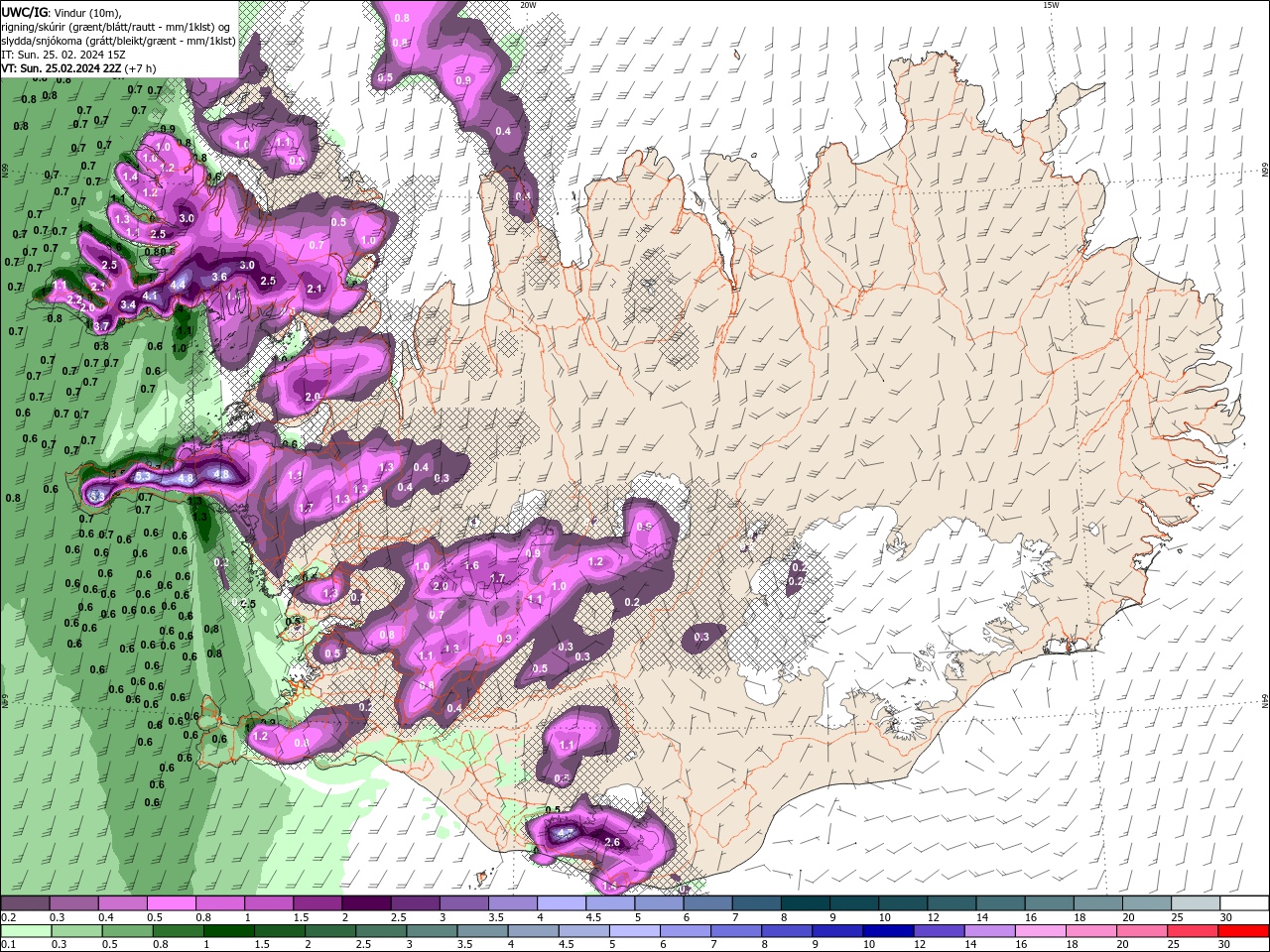Click the darkest purple snow-legend swatch labeled 2
The width and height of the screenshot is (1270, 952).
point(366,903)
